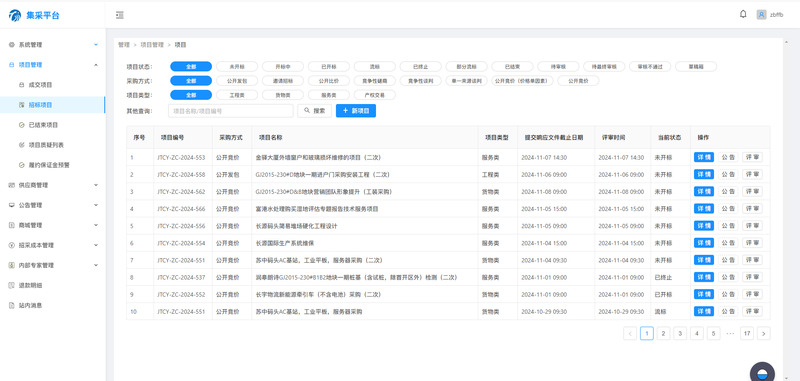Filter project status by 部分流标

tap(466, 66)
